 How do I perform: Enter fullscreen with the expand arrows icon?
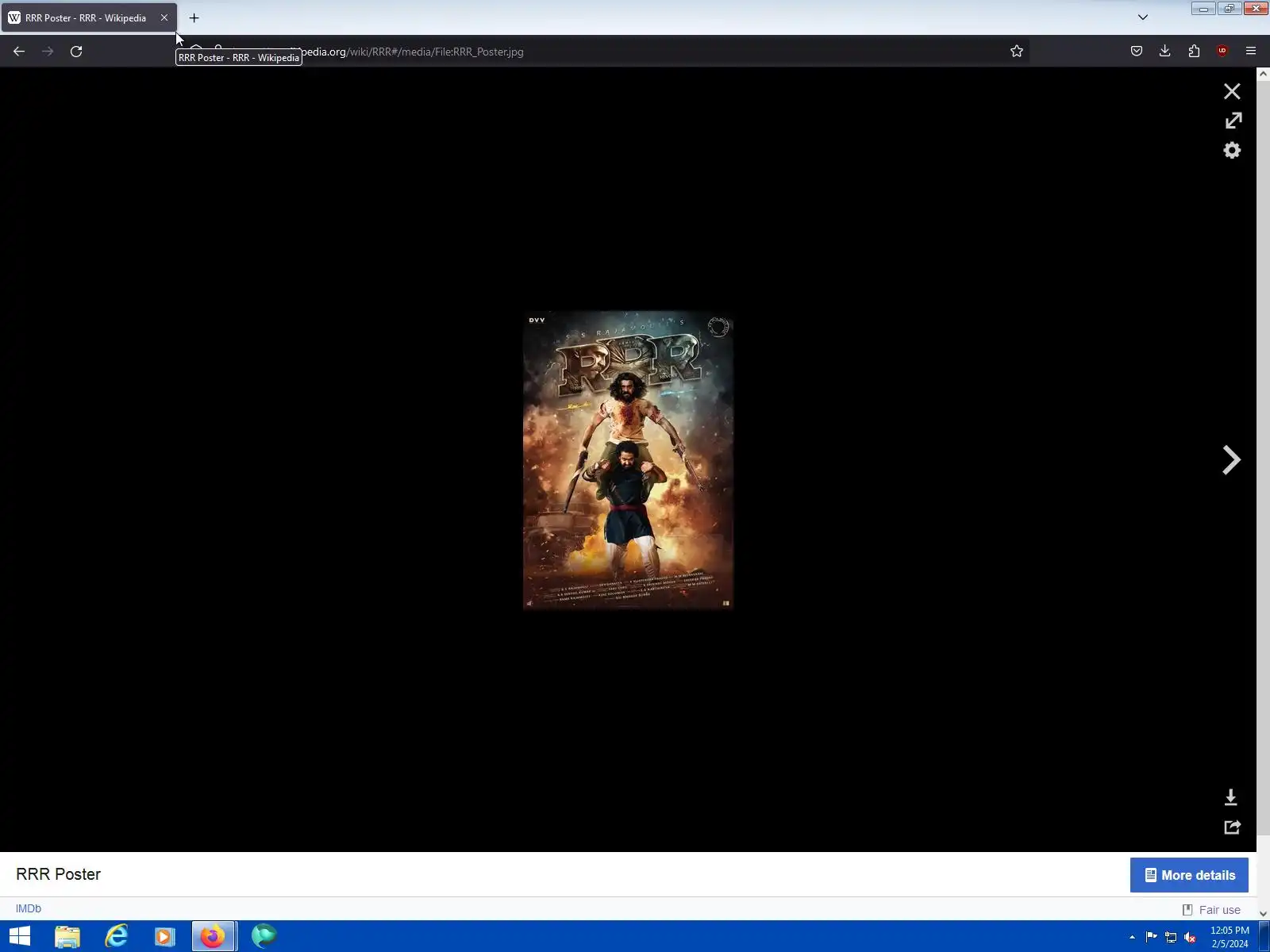tap(1233, 121)
